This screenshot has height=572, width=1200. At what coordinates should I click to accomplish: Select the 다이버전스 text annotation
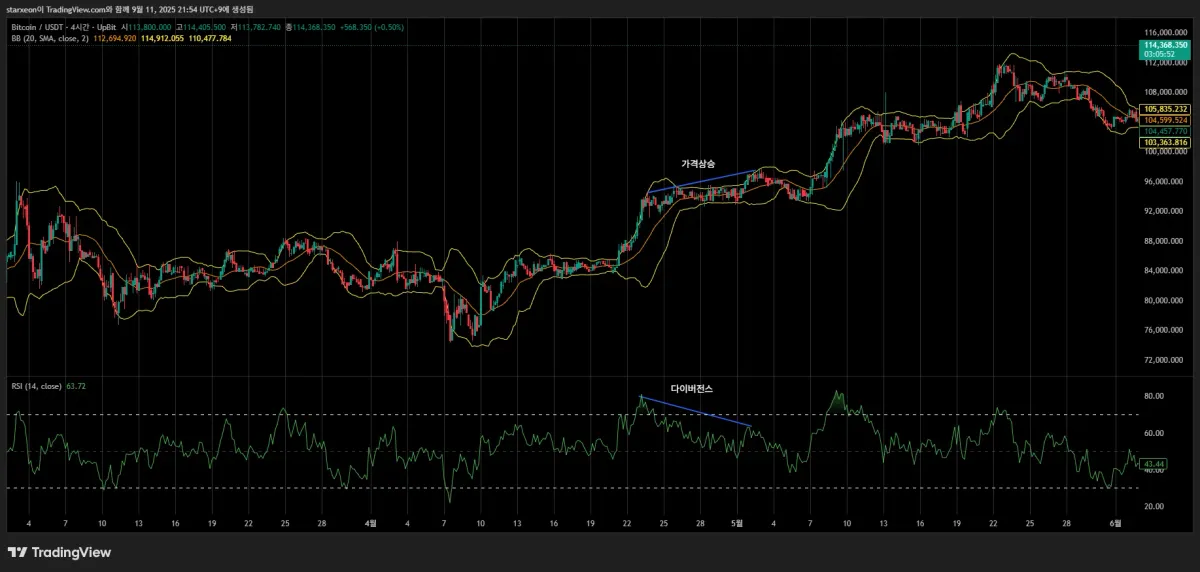coord(691,388)
